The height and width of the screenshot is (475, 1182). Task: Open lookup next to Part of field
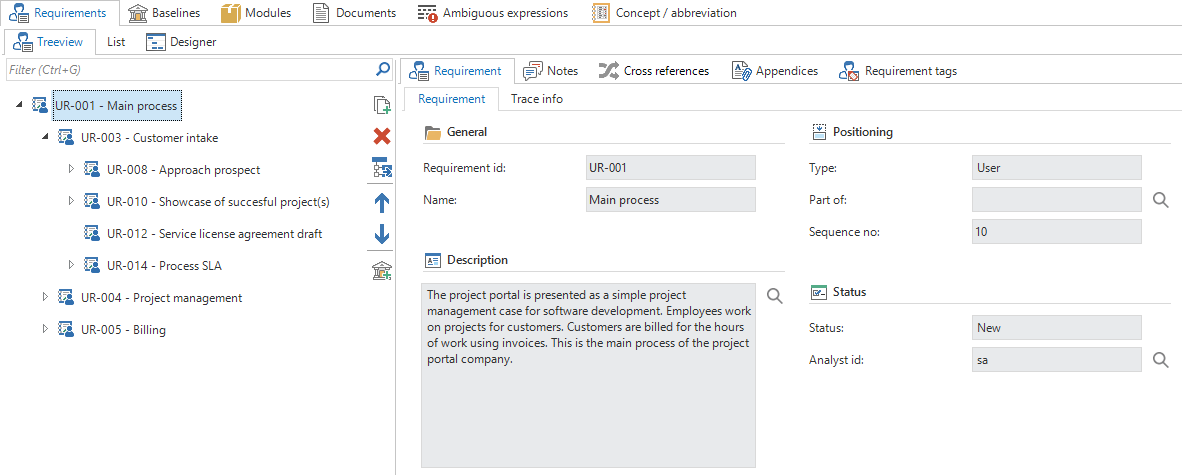coord(1160,200)
